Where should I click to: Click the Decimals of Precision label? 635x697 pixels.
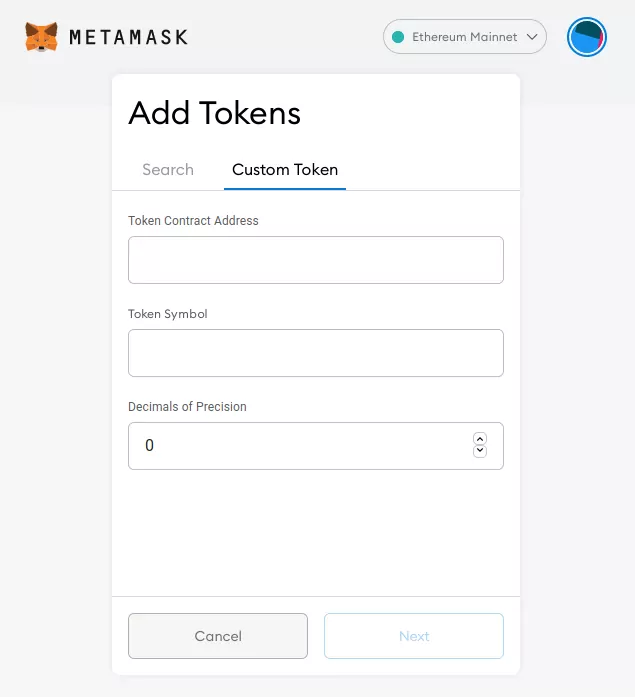187,406
